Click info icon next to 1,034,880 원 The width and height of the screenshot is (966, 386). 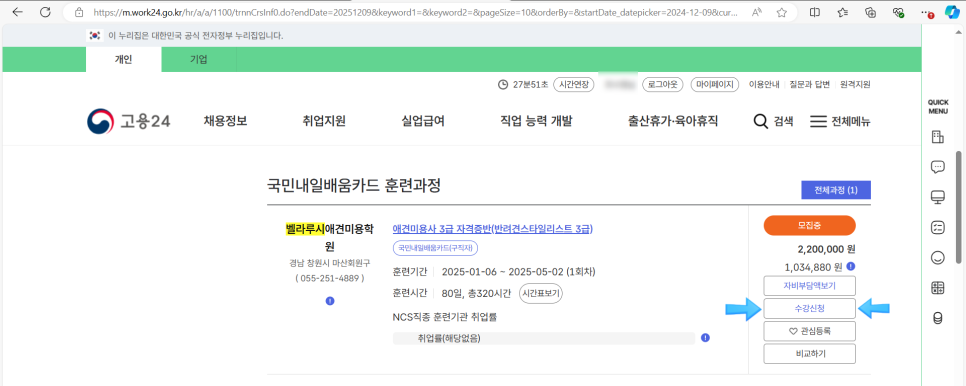pyautogui.click(x=851, y=267)
